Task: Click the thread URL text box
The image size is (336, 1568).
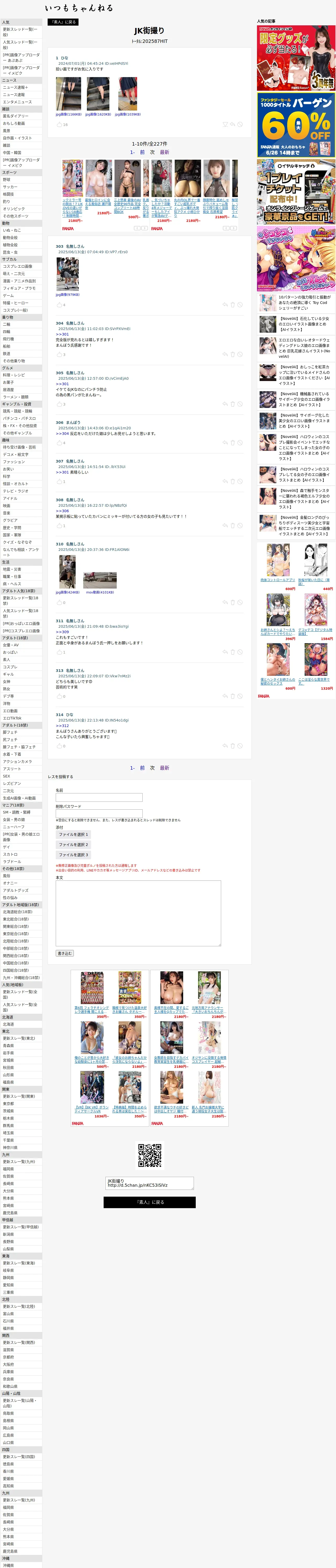Action: [x=149, y=1183]
